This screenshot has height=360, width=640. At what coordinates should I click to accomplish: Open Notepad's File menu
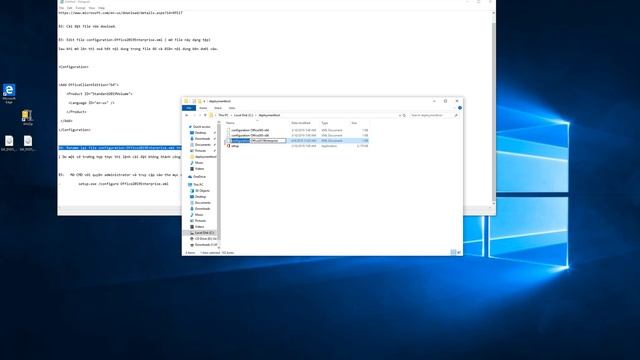62,8
